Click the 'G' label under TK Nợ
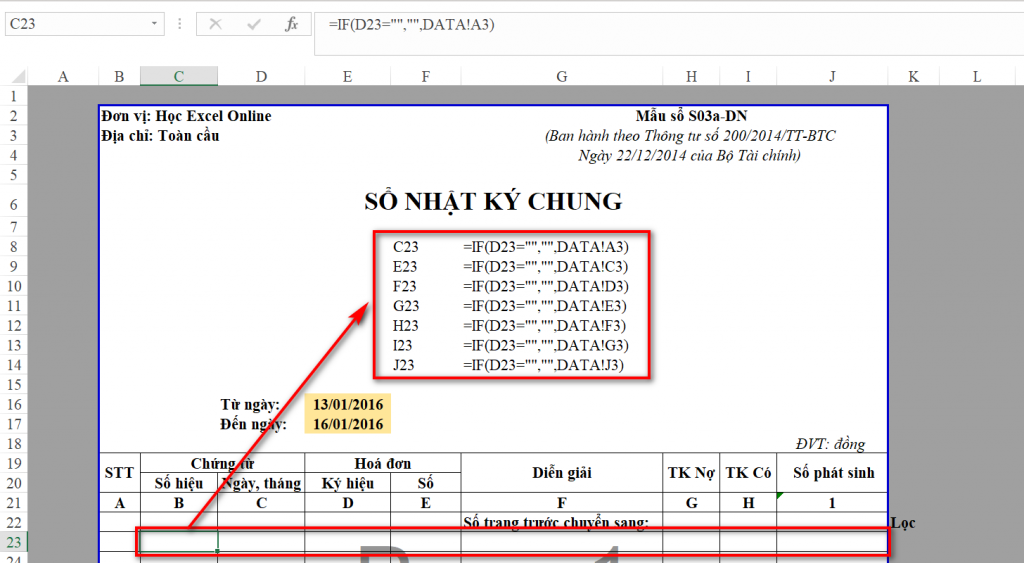Image resolution: width=1024 pixels, height=563 pixels. pos(691,503)
